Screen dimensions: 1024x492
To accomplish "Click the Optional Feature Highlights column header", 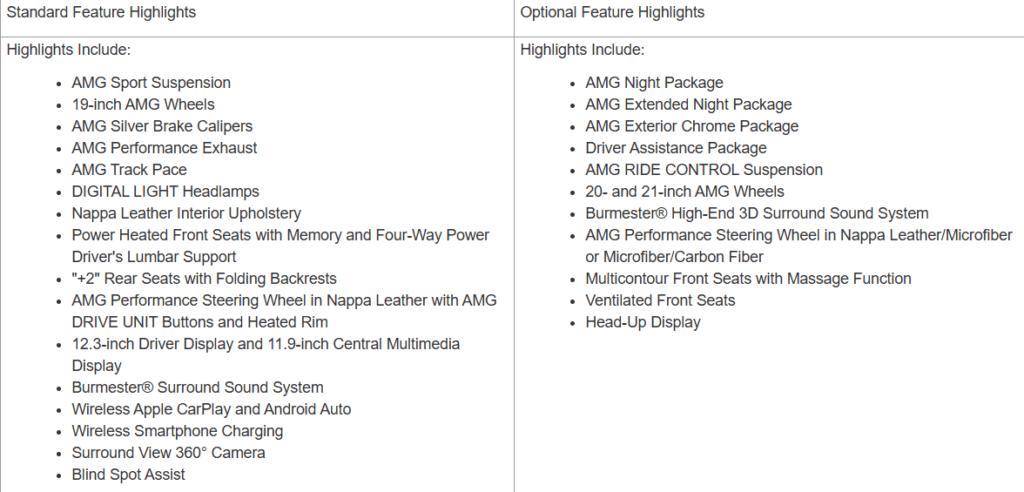I will tap(612, 13).
